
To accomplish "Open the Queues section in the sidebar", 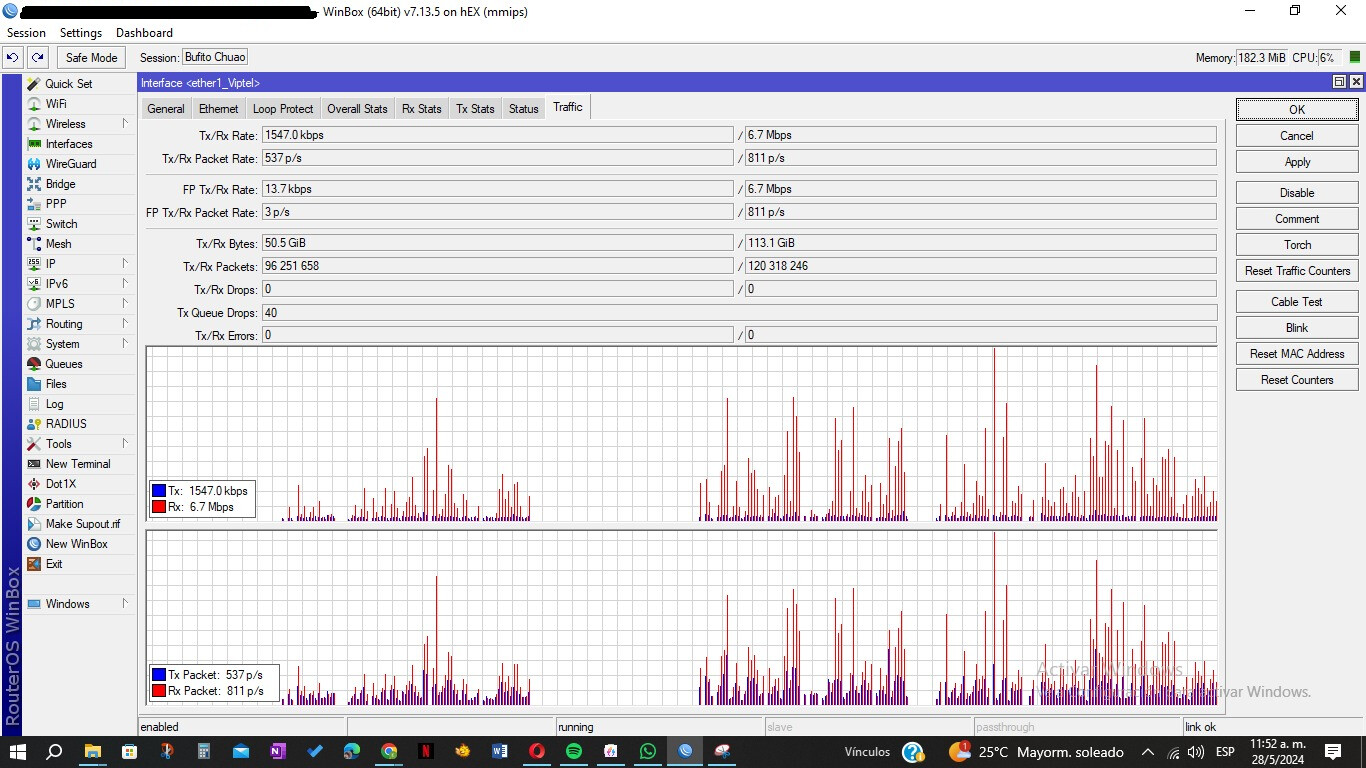I will pos(64,363).
